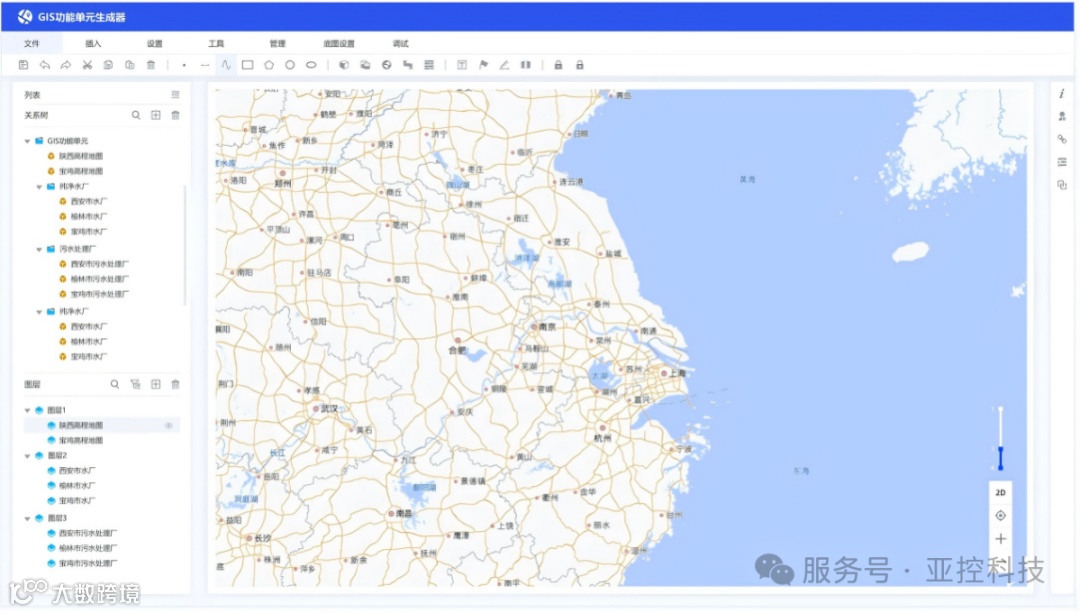Click the toolbar trash delete icon

click(x=151, y=65)
